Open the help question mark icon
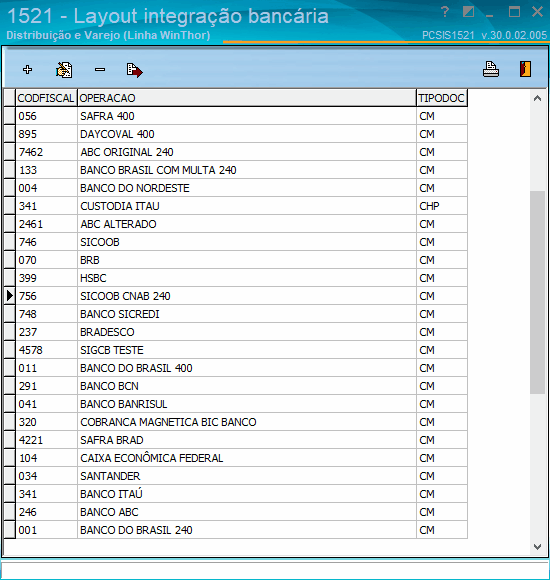 point(445,12)
